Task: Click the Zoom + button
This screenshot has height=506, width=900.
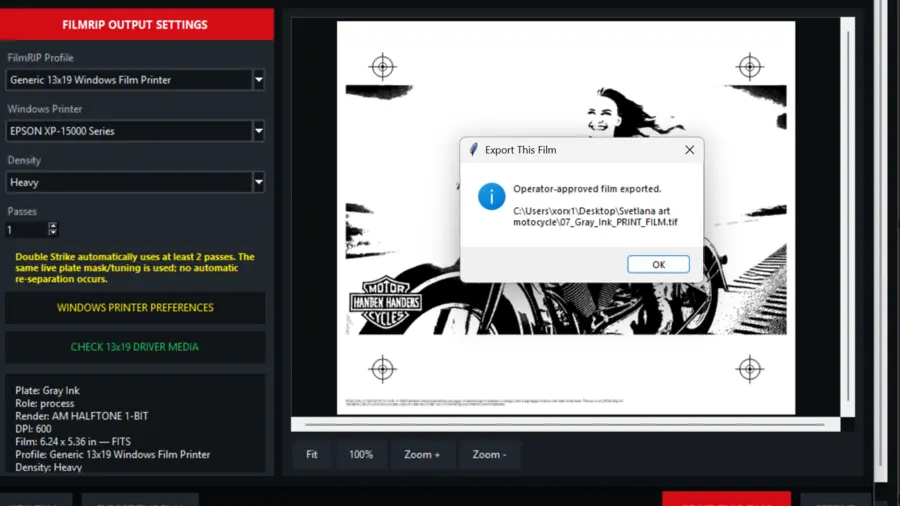Action: point(422,454)
